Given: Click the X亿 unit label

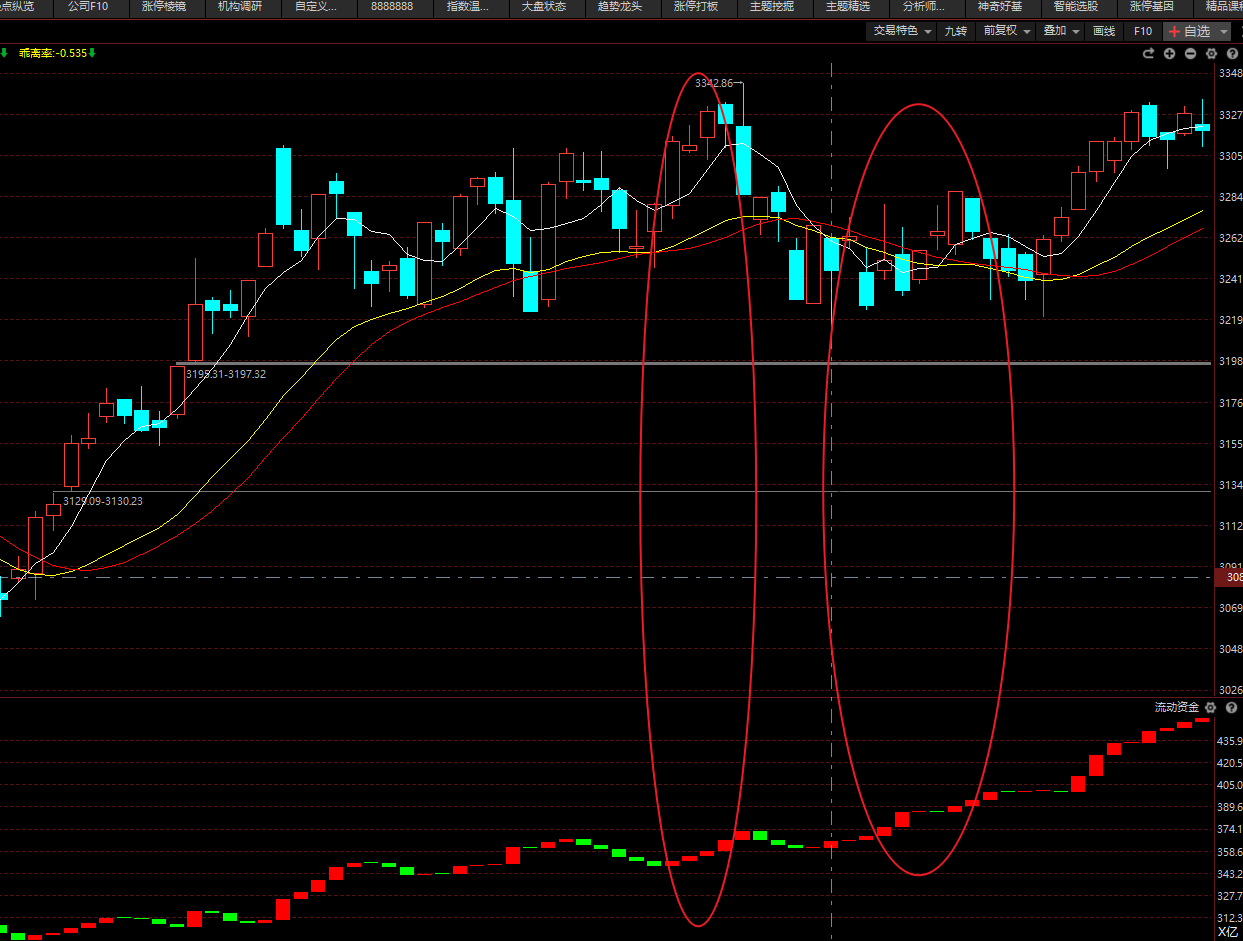Looking at the screenshot, I should pos(1227,932).
